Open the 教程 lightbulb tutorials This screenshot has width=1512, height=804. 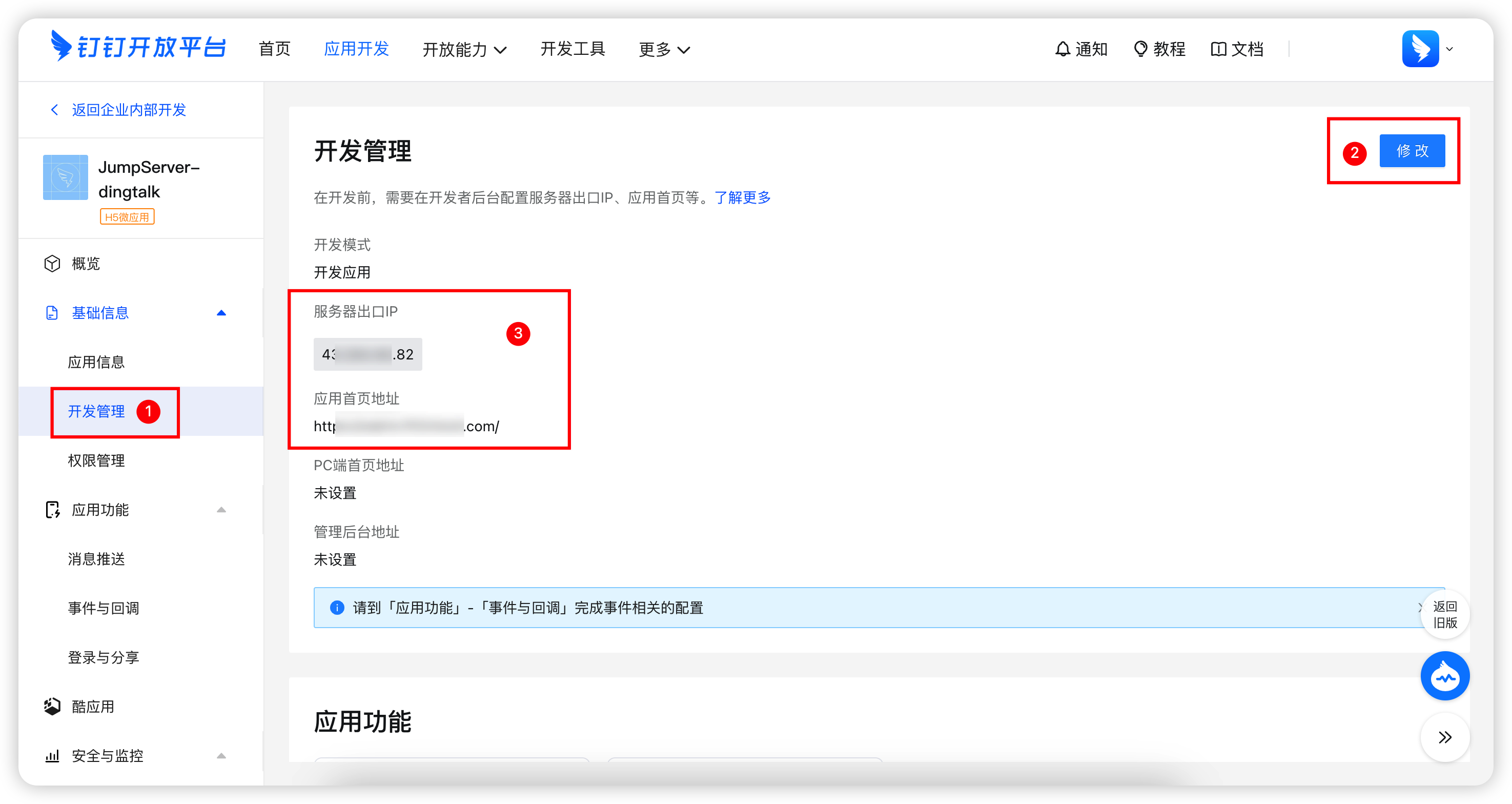coord(1159,49)
